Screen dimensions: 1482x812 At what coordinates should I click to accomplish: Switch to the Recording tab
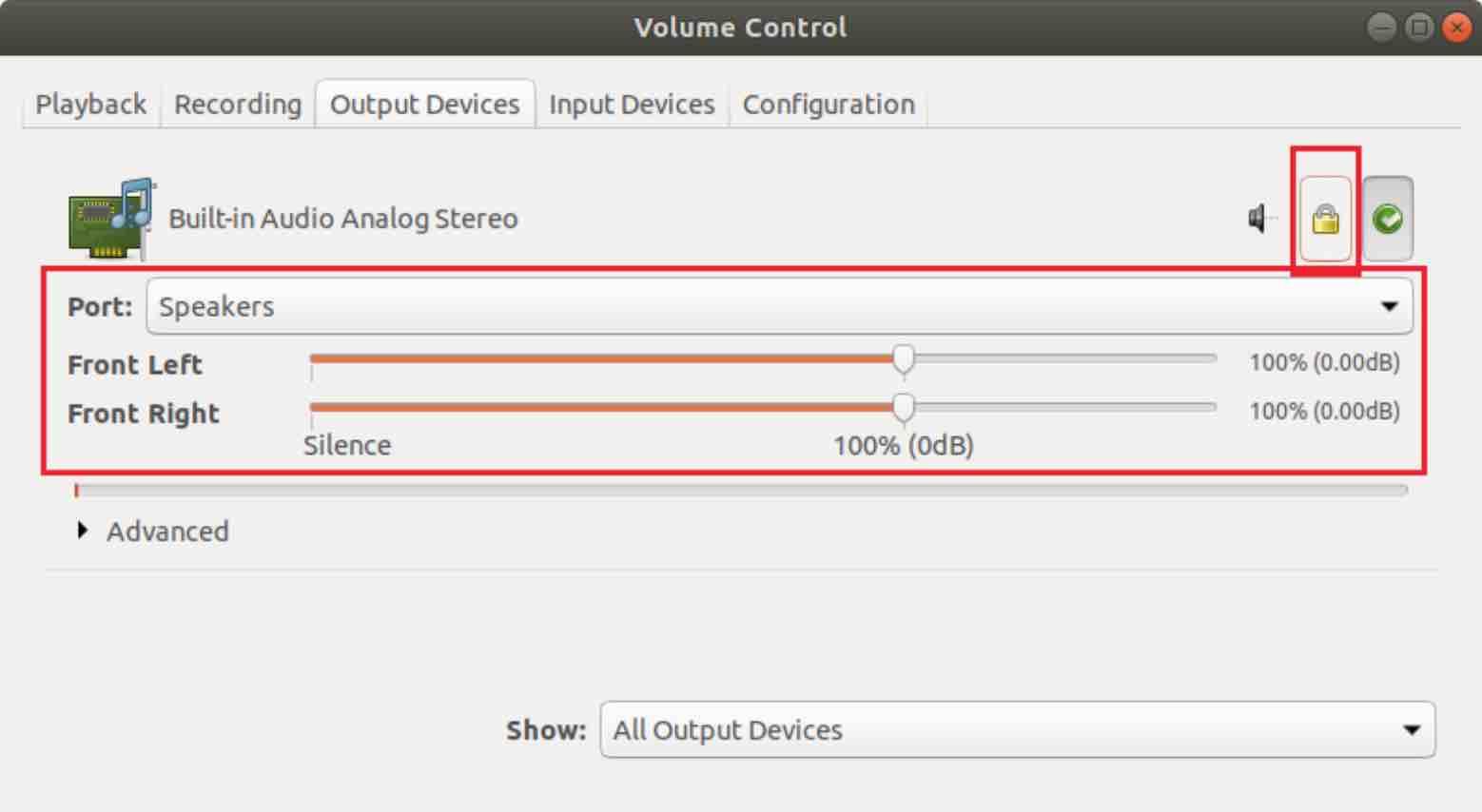(238, 104)
